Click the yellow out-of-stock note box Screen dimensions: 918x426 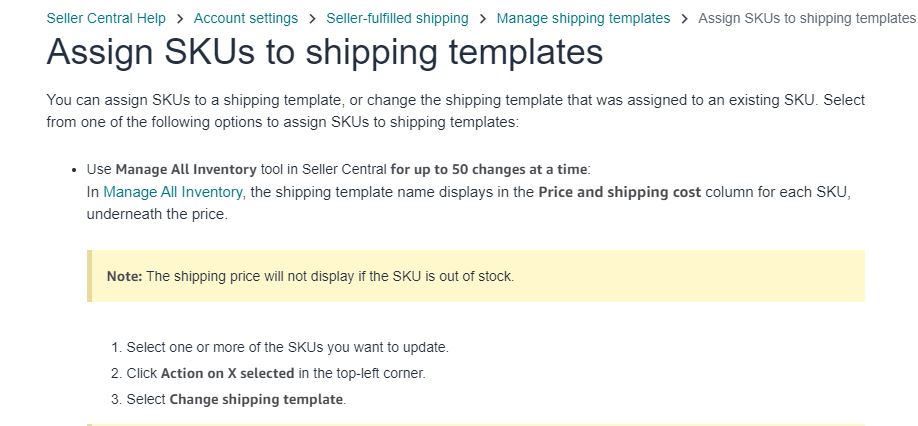[475, 276]
